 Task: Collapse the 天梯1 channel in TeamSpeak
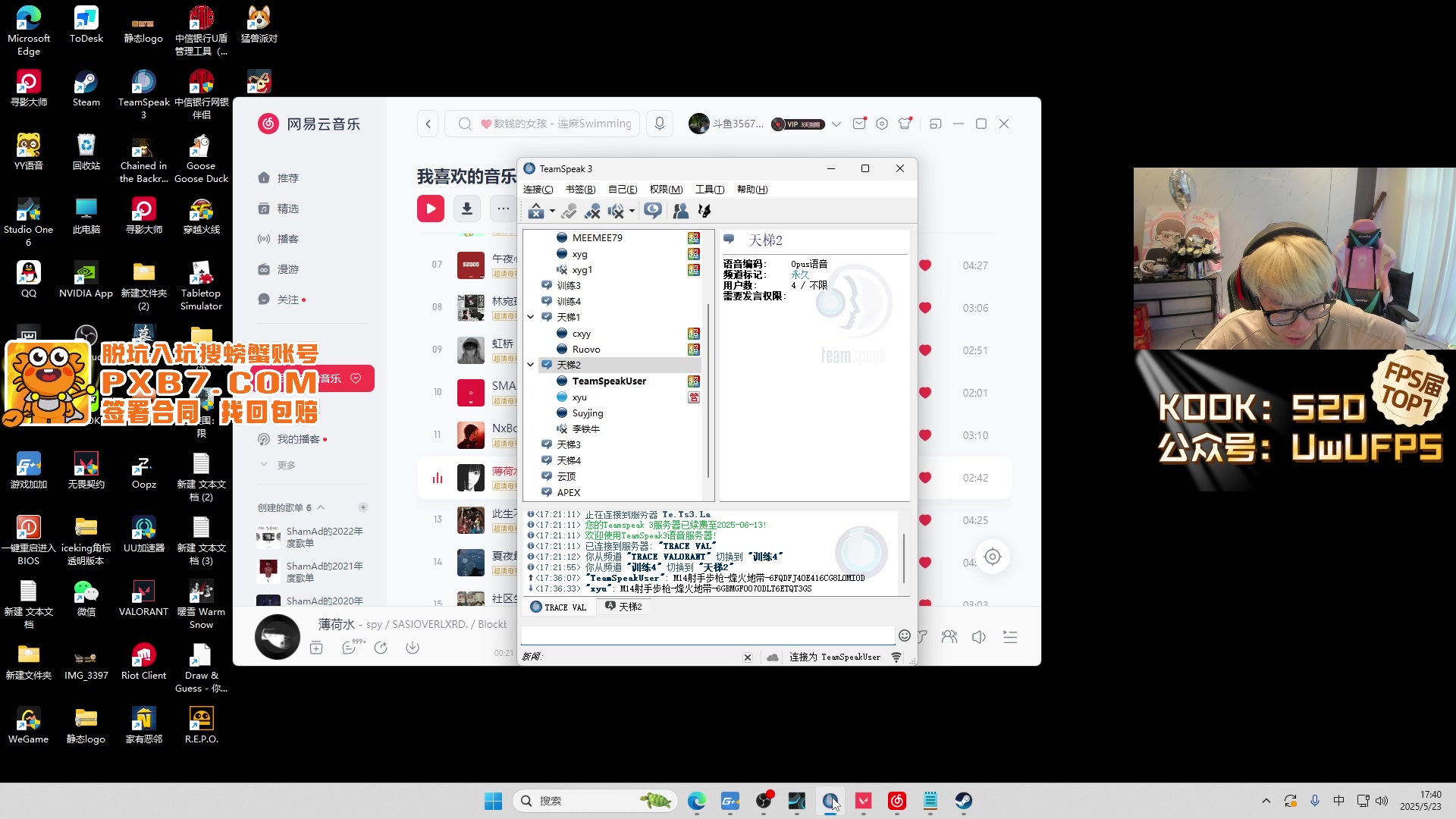pyautogui.click(x=531, y=317)
